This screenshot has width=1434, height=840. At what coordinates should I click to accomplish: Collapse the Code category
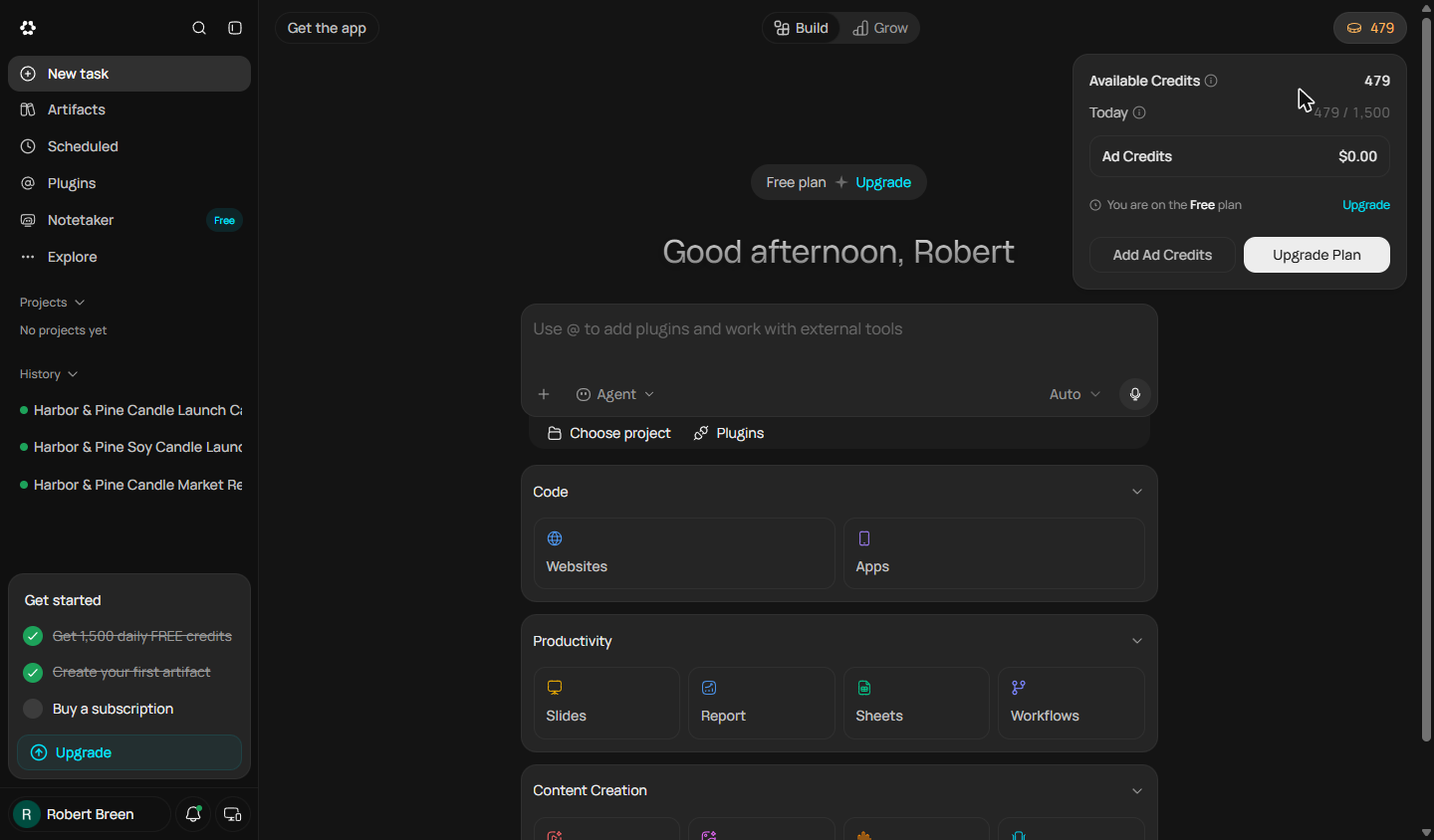pos(1137,492)
